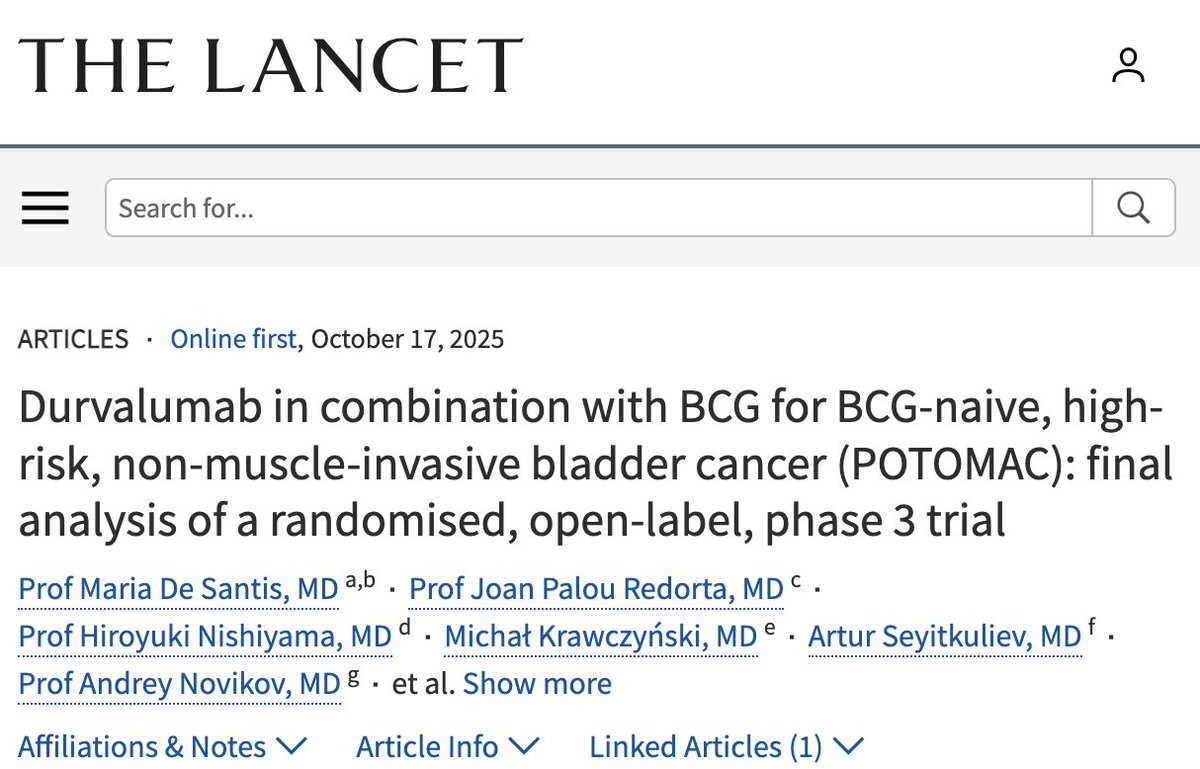Click the magnifying glass search button

point(1133,208)
